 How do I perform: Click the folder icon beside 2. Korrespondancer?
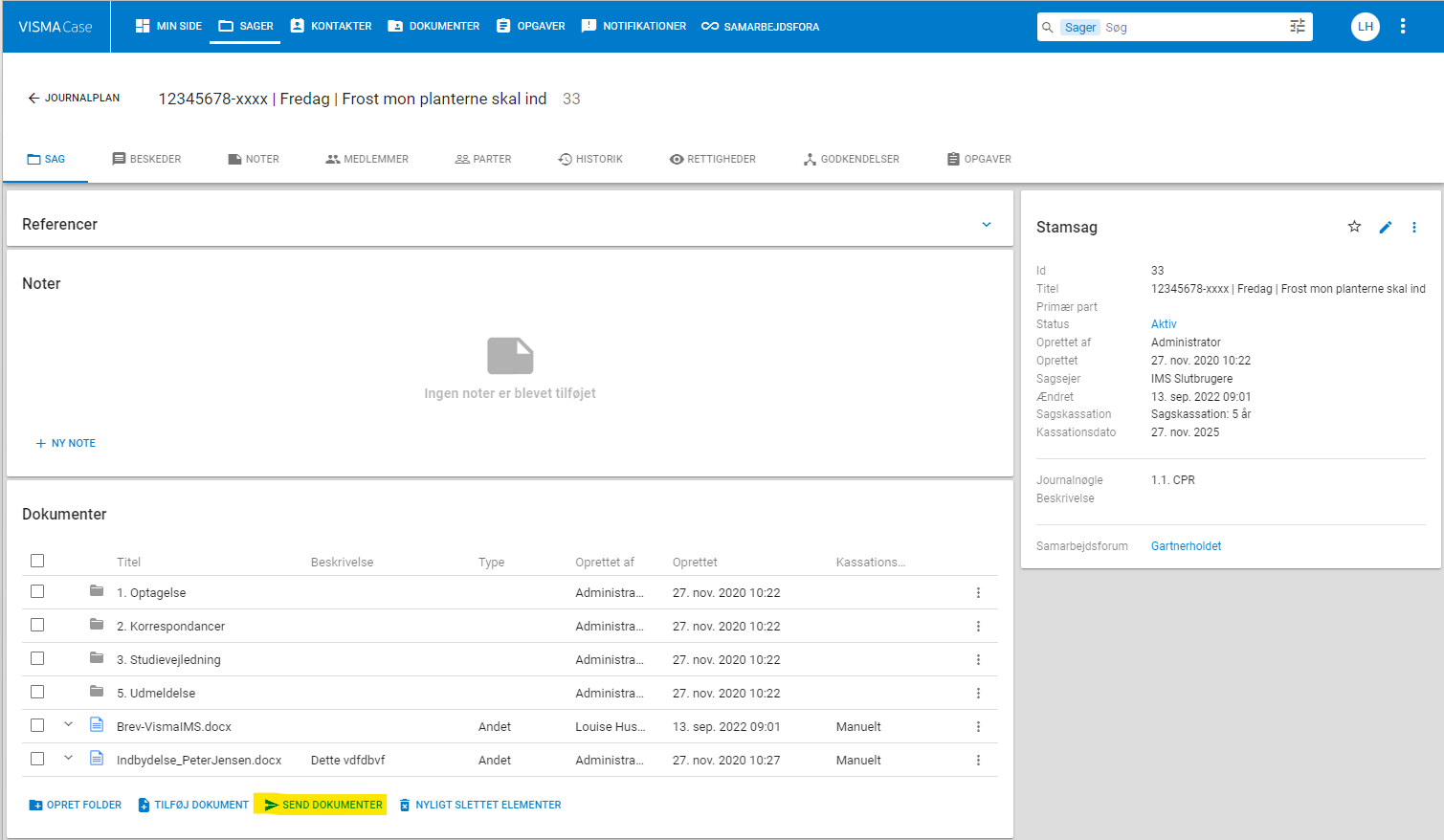click(x=96, y=624)
